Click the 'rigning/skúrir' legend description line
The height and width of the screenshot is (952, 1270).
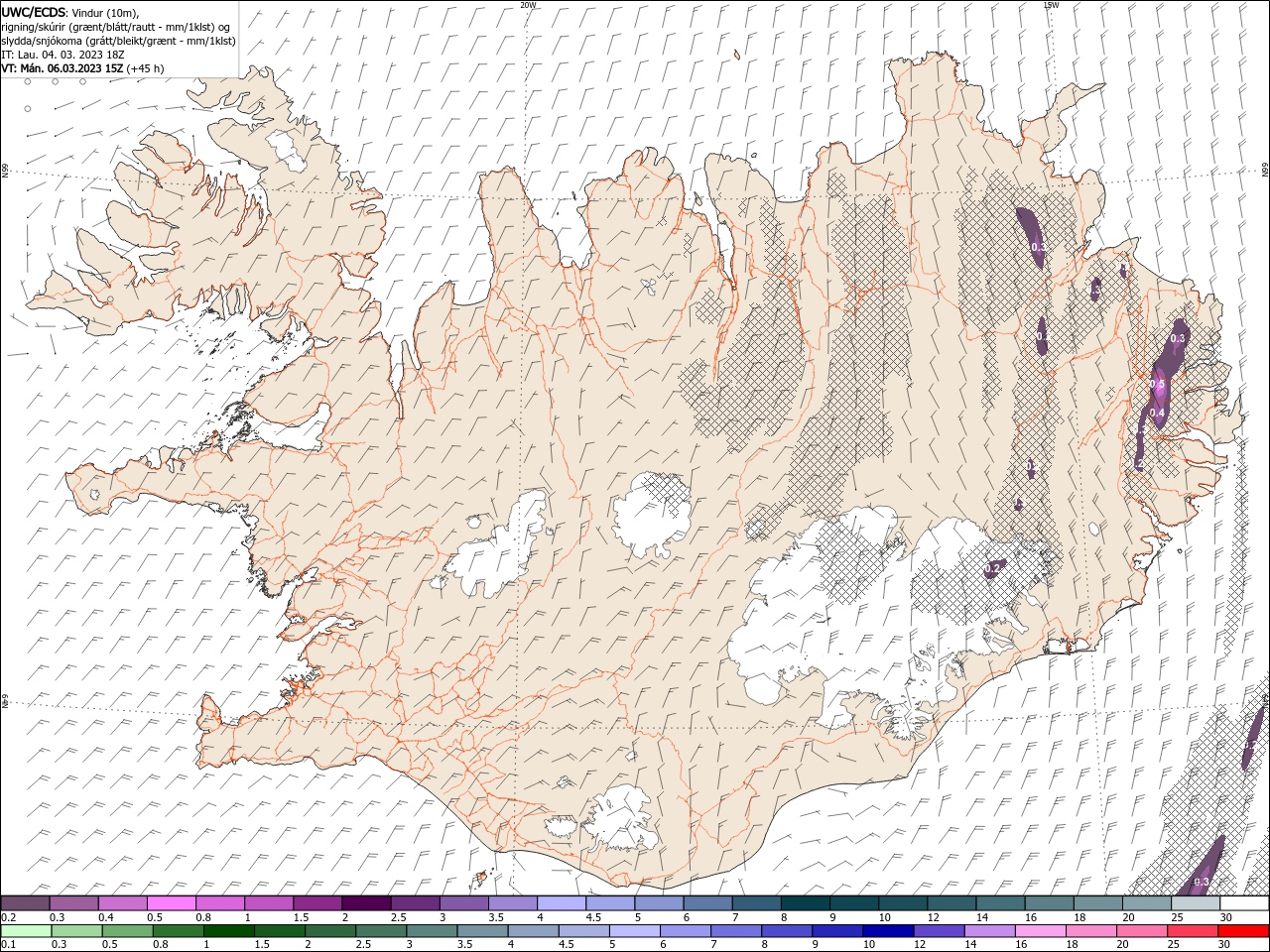click(116, 26)
